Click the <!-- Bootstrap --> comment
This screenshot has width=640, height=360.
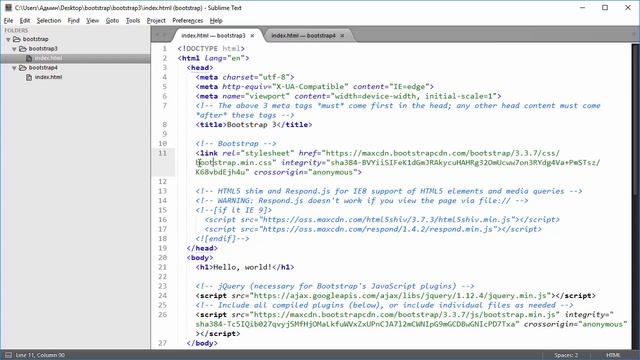[236, 144]
